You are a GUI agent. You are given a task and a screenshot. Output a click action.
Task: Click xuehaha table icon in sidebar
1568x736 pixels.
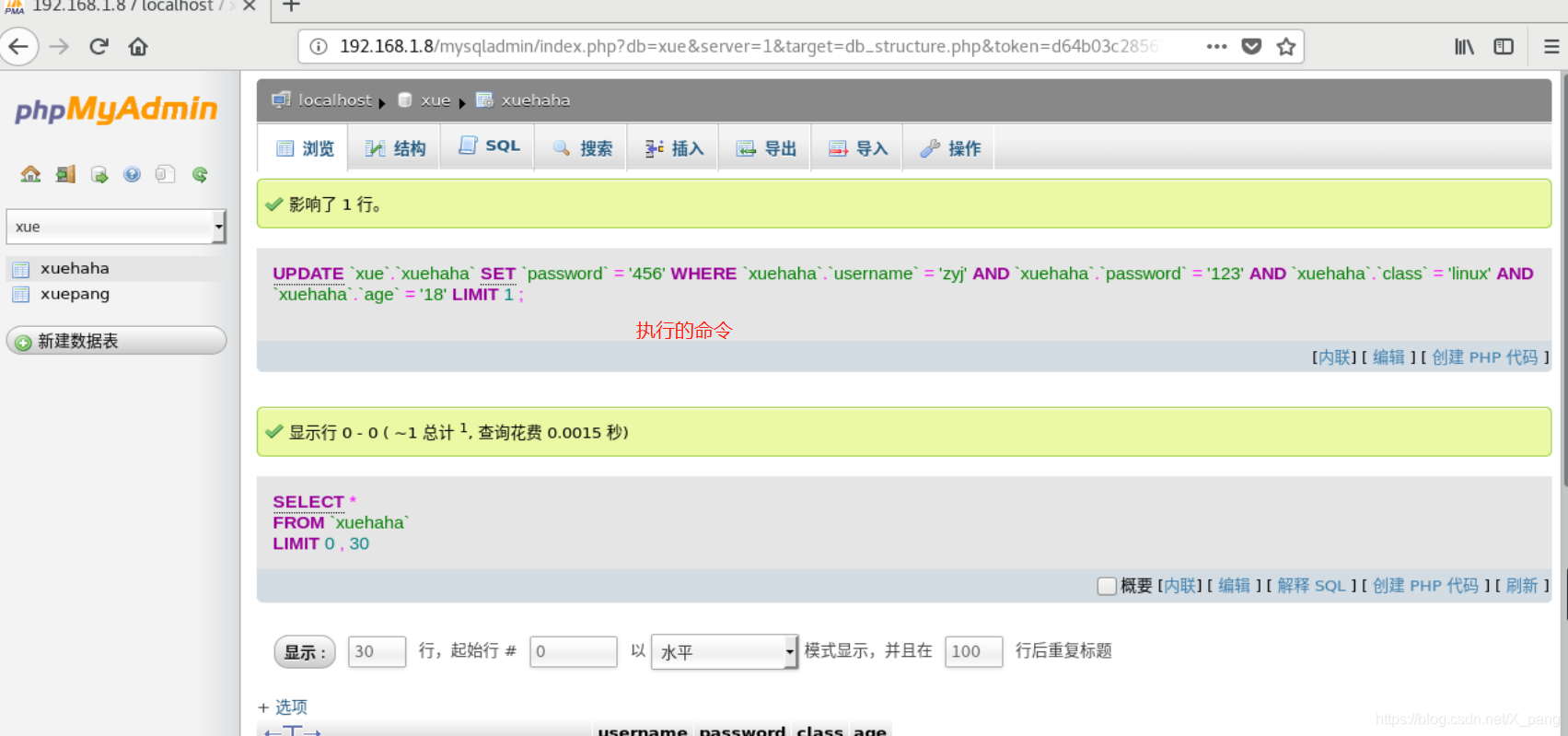pos(21,269)
